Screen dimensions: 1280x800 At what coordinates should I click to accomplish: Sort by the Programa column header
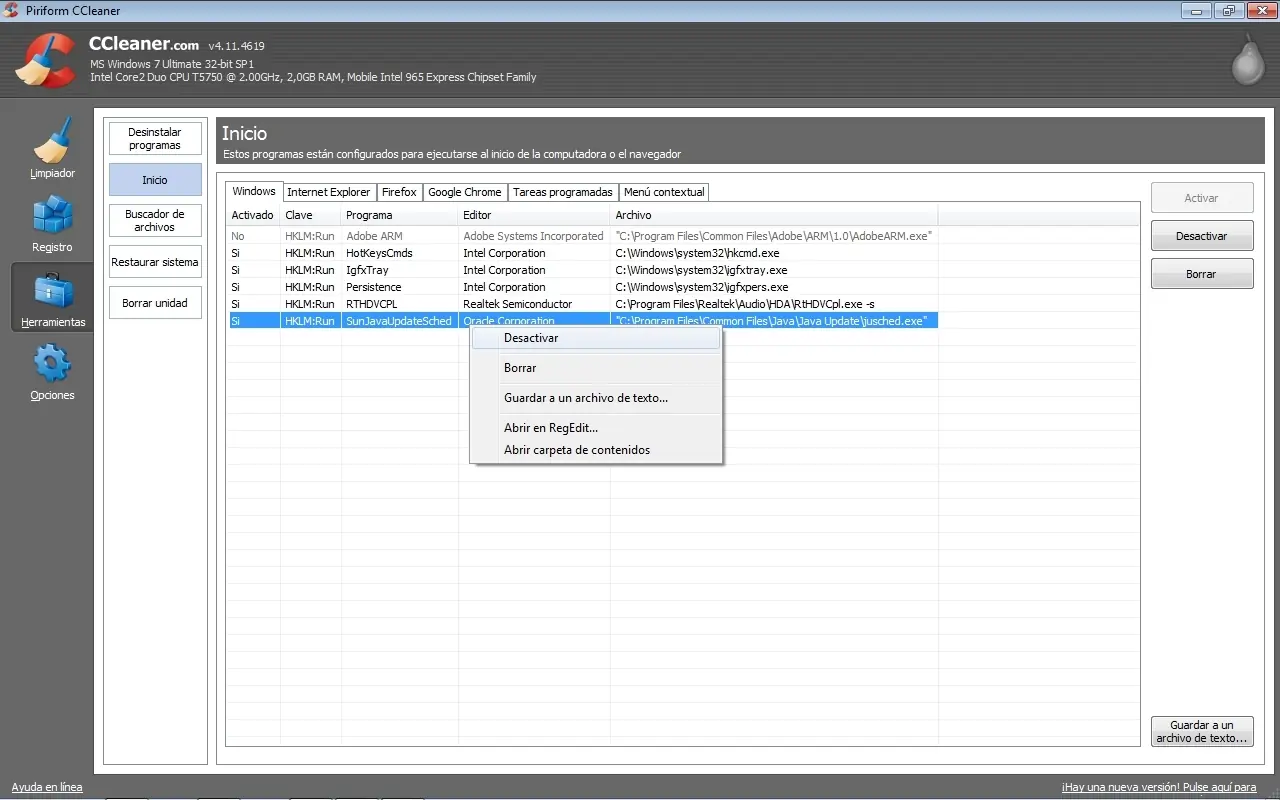point(400,215)
